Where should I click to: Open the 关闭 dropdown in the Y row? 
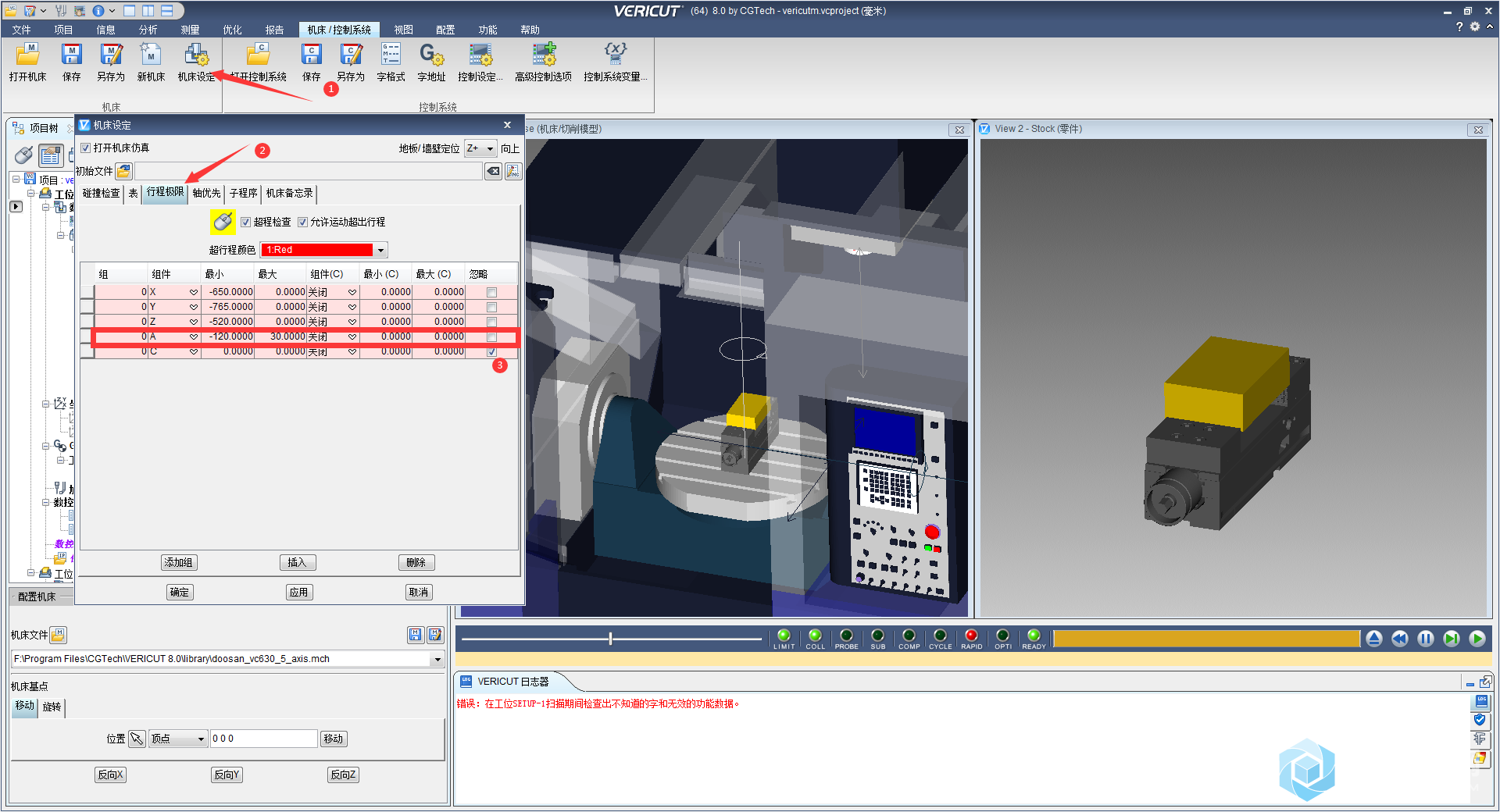(x=352, y=307)
